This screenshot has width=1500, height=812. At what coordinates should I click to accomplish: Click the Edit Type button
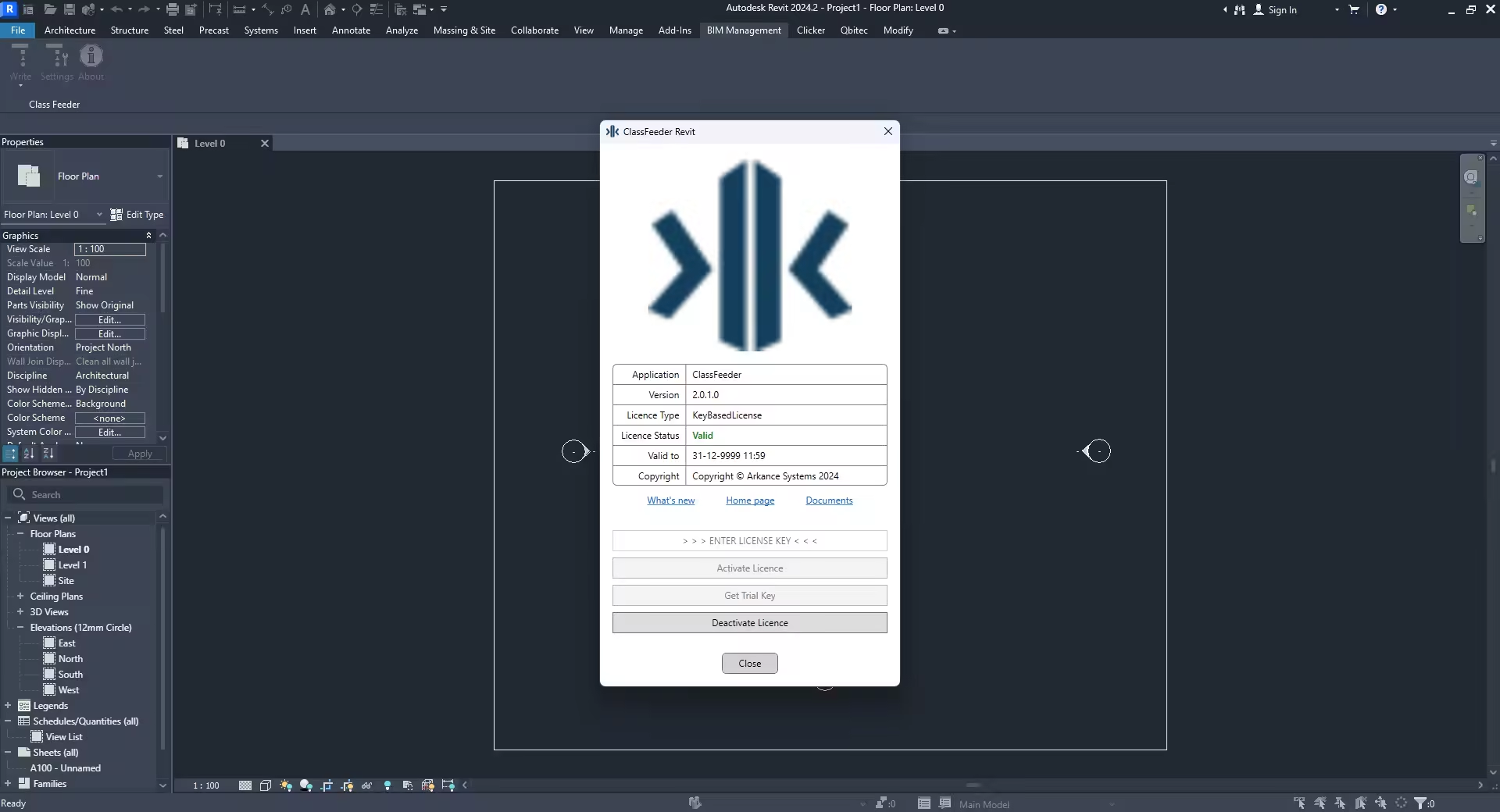[x=137, y=215]
